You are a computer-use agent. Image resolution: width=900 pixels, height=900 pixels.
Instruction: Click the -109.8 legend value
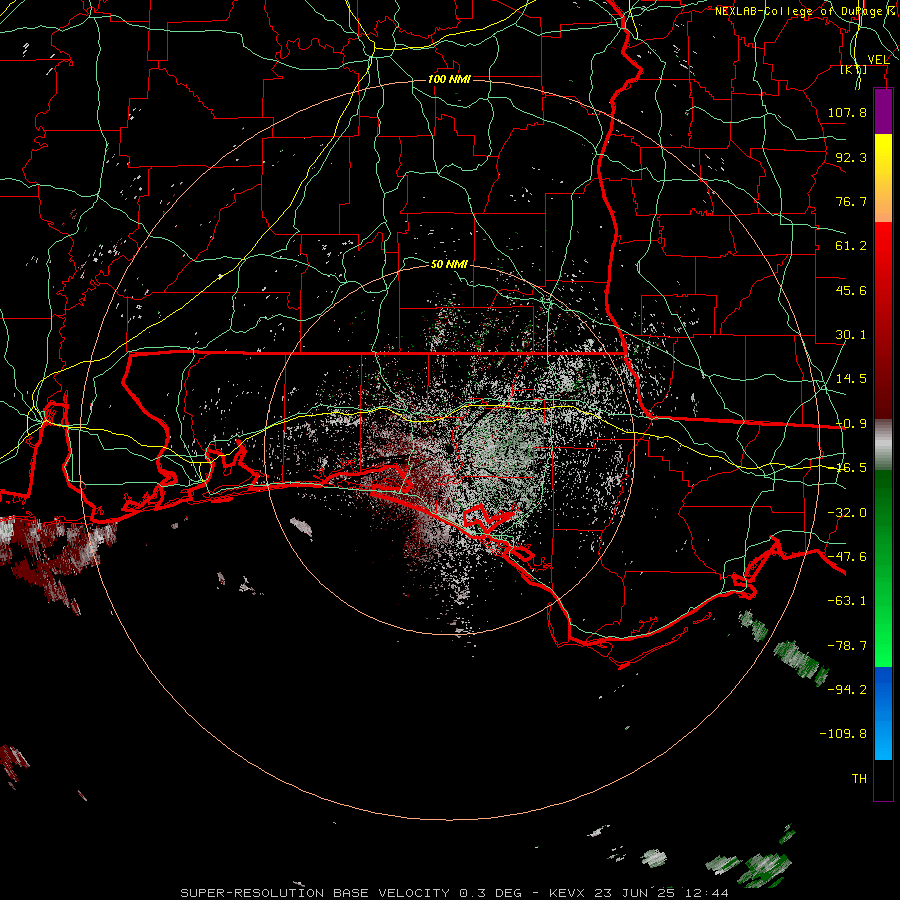(x=843, y=734)
